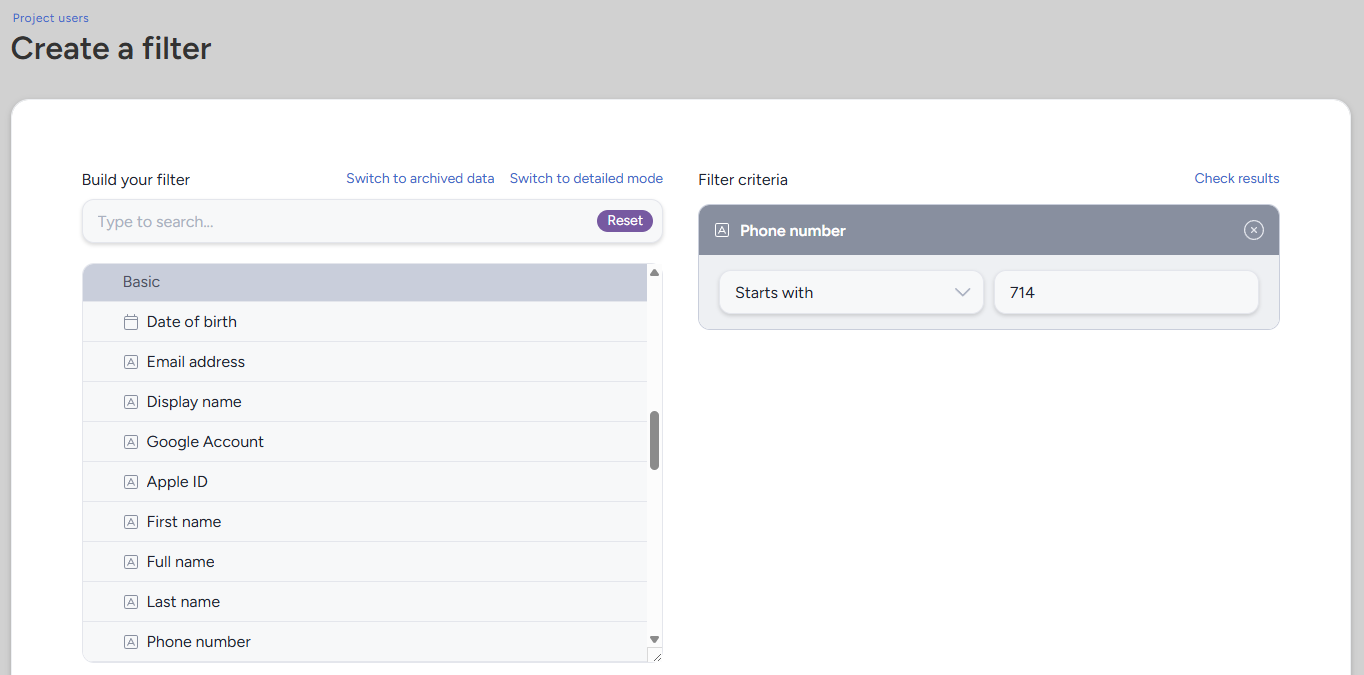Focus the Type to search field
This screenshot has height=675, width=1364.
(340, 222)
